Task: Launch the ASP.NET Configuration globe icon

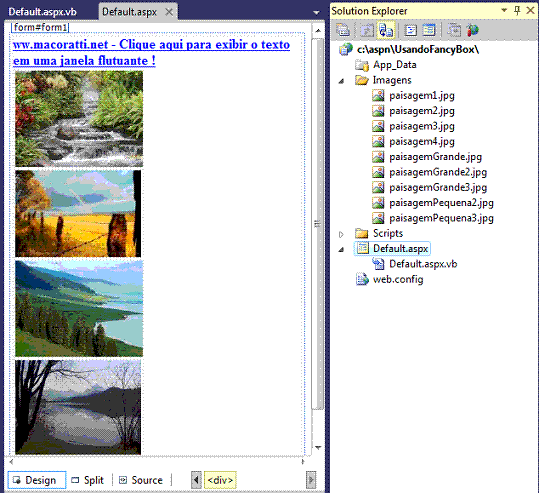Action: click(x=473, y=30)
